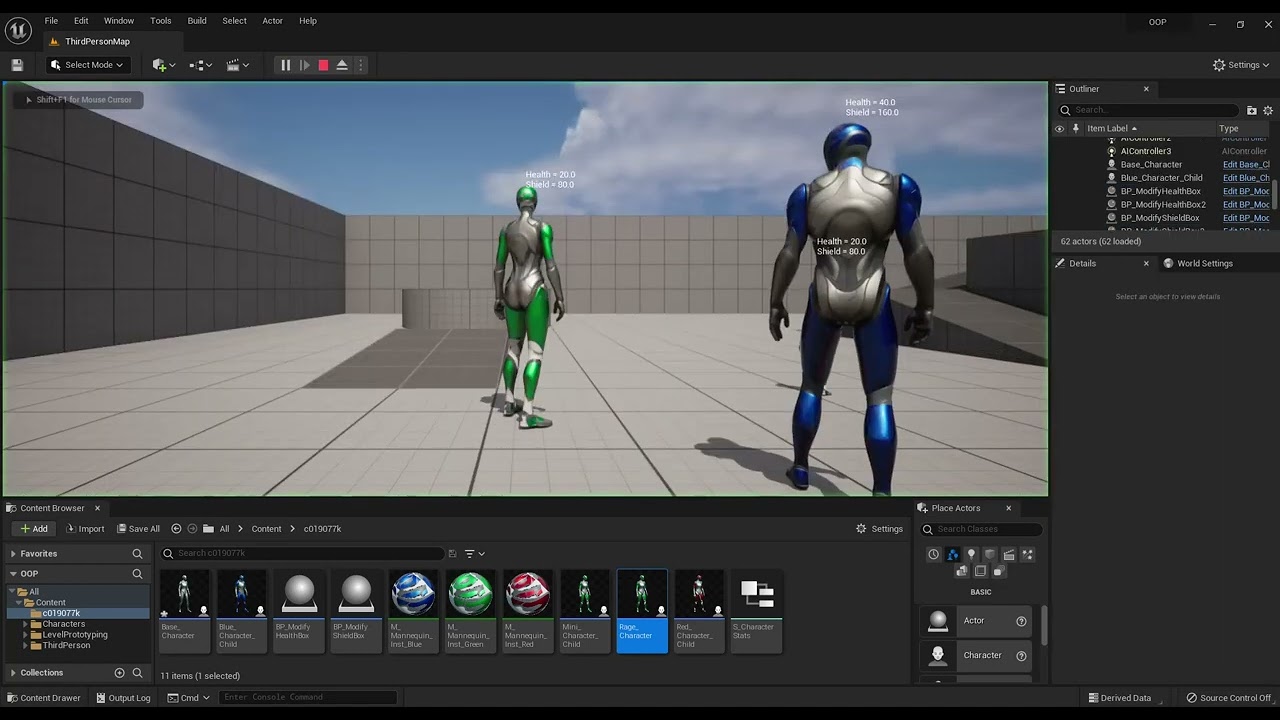Click the Import button in Content Browser
1280x720 pixels.
click(x=85, y=529)
